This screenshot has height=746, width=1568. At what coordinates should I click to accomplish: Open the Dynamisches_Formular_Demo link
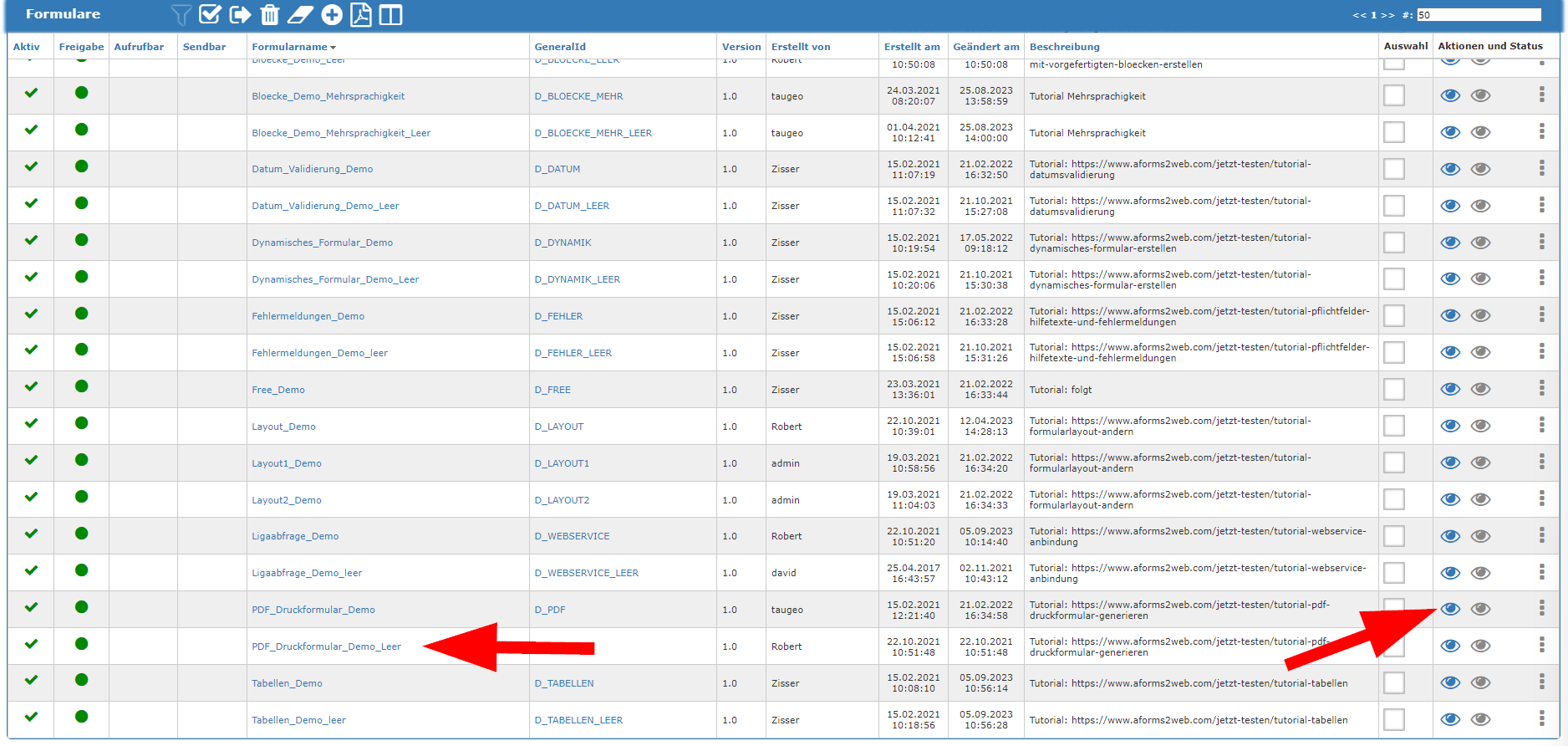click(322, 243)
